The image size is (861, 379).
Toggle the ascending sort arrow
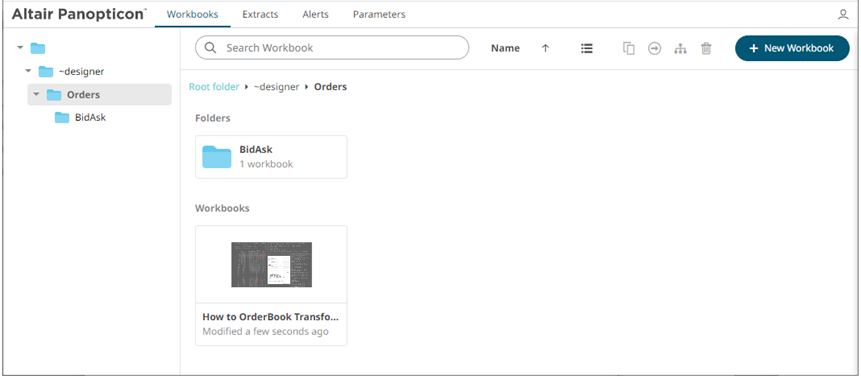point(545,48)
